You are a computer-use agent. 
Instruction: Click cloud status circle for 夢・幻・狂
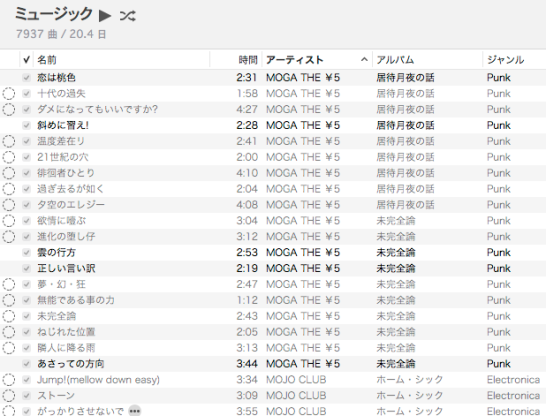click(x=9, y=284)
